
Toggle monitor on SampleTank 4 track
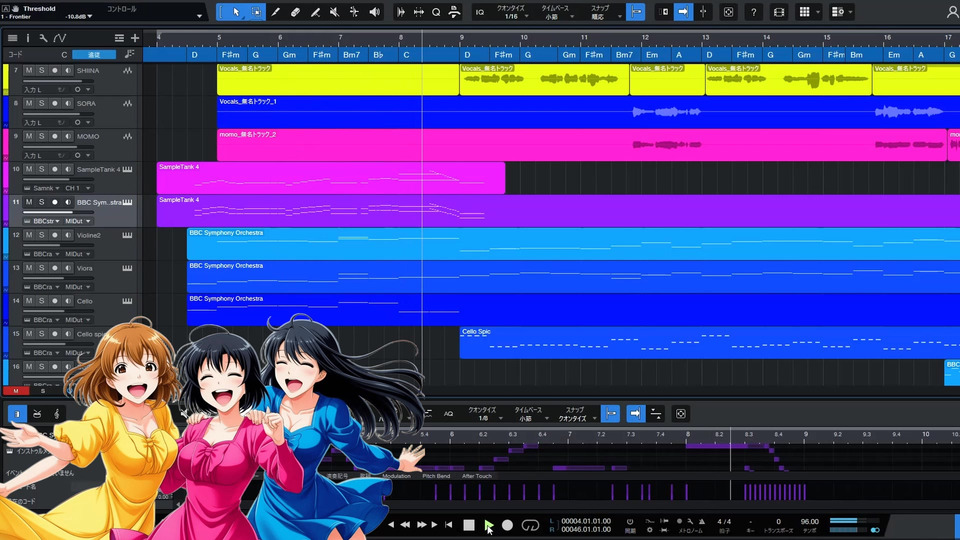pos(67,169)
